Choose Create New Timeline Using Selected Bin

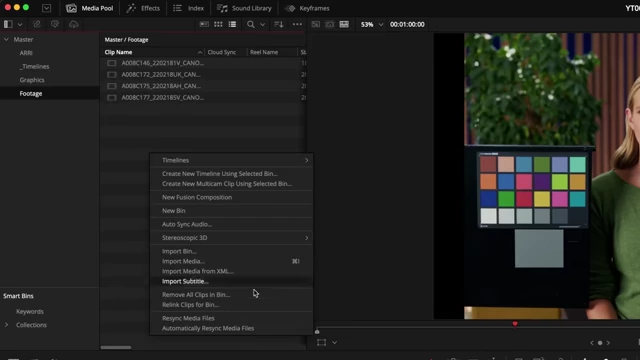[231, 173]
